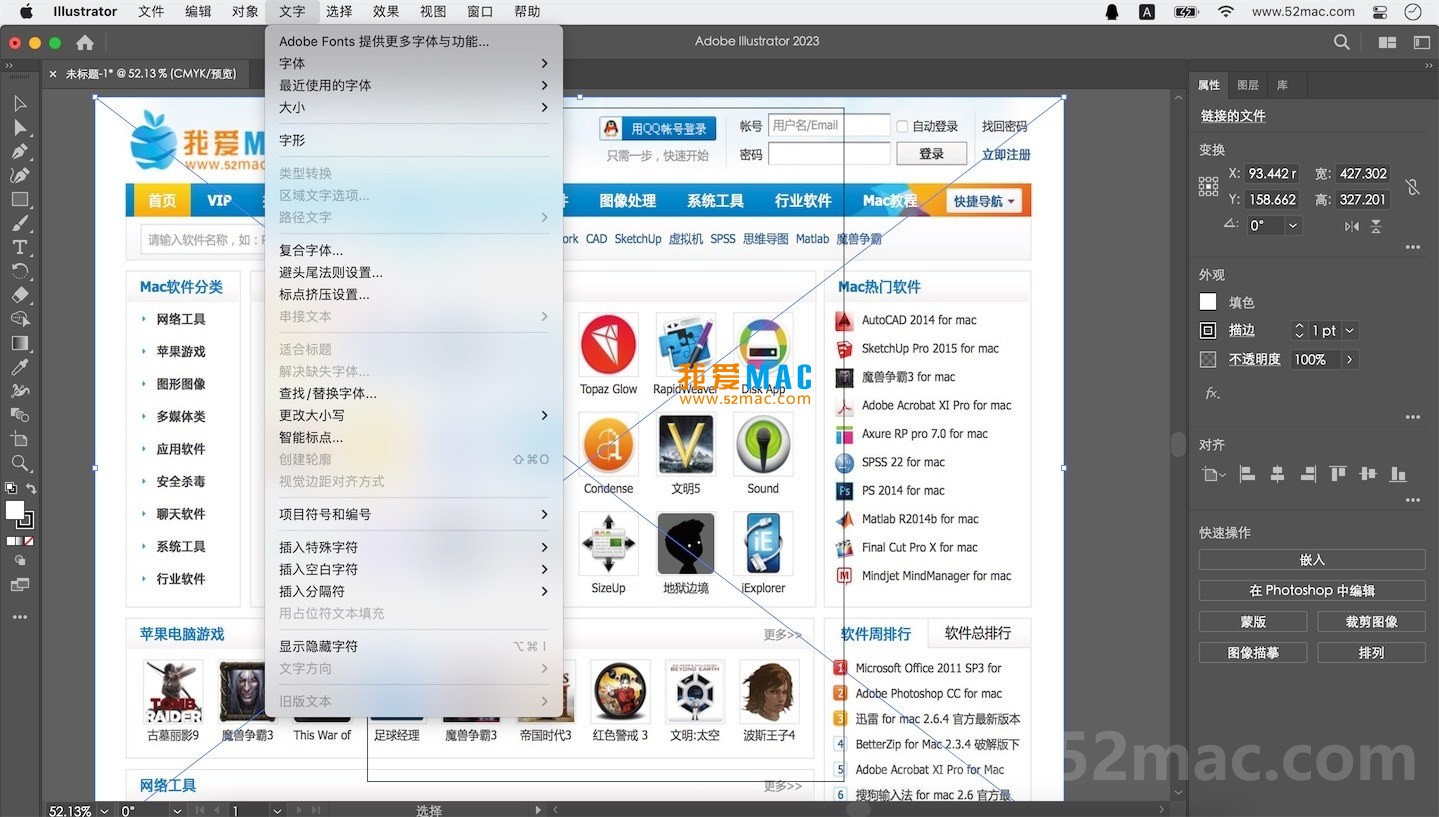
Task: Expand the 大小 submenu
Action: (413, 107)
